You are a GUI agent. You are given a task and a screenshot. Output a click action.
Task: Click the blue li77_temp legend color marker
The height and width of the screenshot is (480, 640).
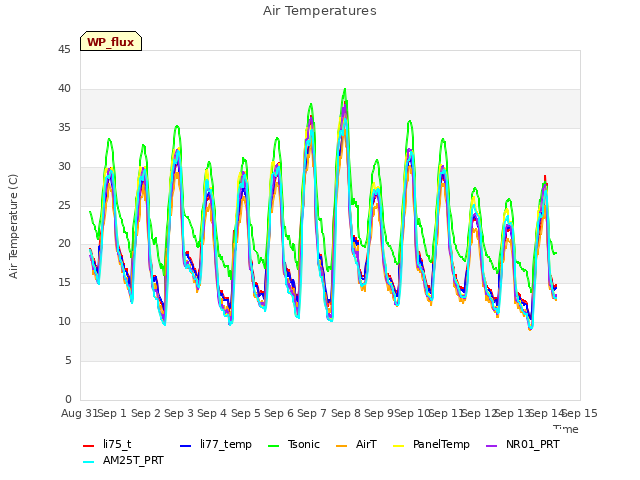(185, 445)
